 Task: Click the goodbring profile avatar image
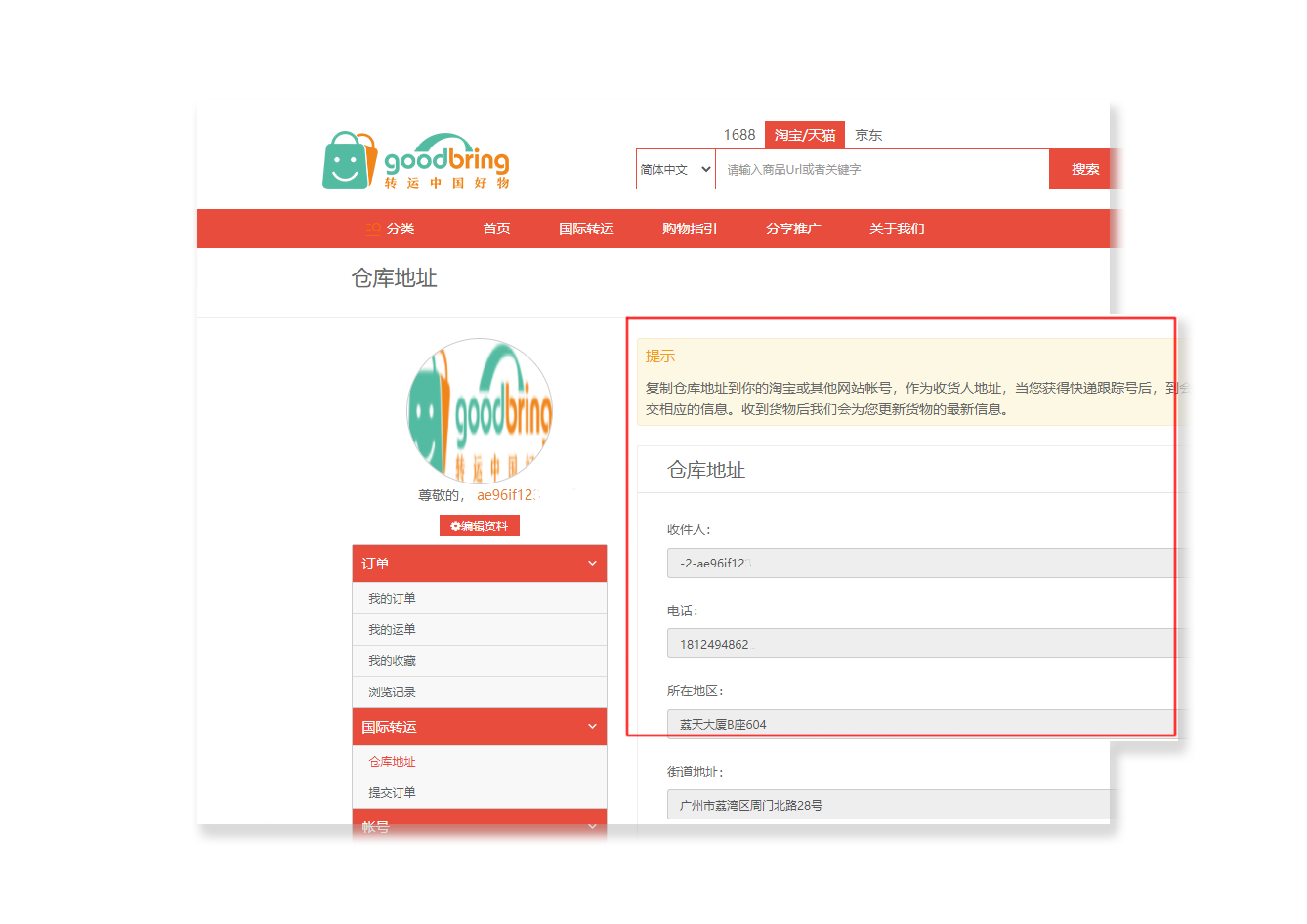[480, 411]
